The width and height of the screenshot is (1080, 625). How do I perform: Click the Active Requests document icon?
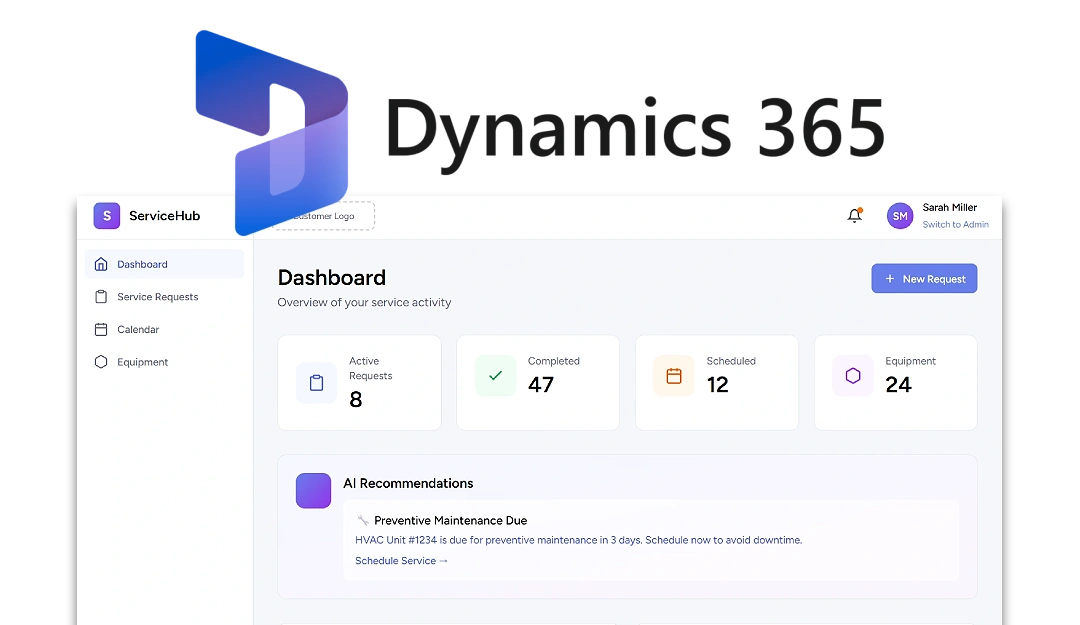pos(316,382)
